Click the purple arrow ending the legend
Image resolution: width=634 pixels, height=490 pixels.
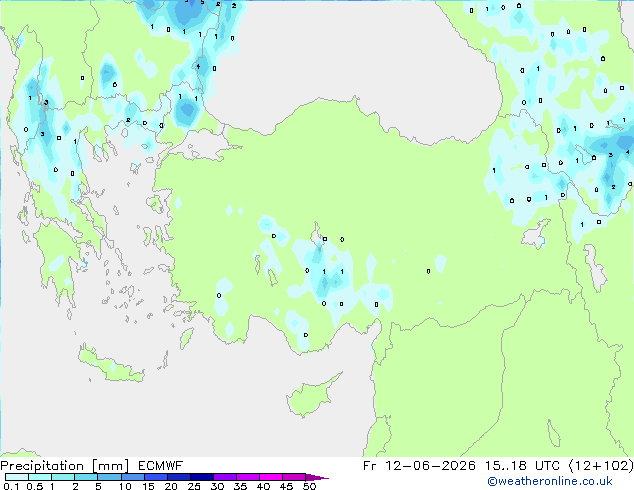pos(317,477)
